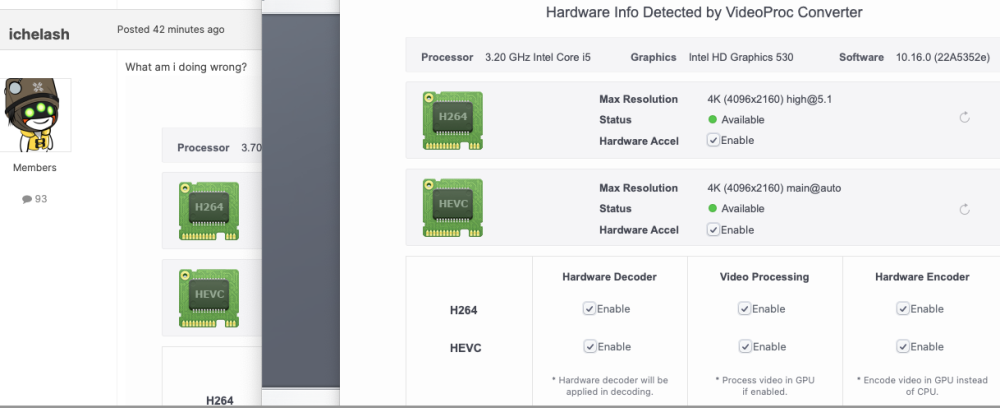The height and width of the screenshot is (408, 1000).
Task: Click the HEVC row label in codec table
Action: pos(465,349)
